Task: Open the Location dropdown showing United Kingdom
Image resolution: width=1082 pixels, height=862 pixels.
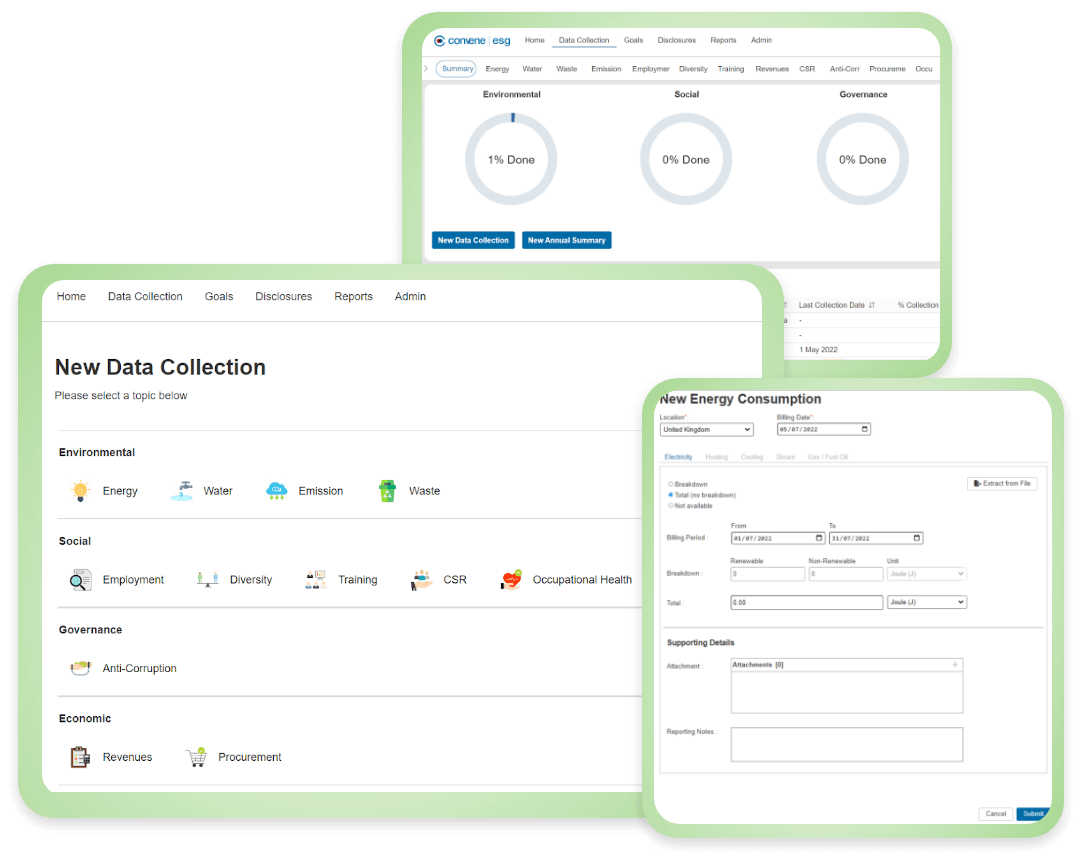Action: coord(706,429)
